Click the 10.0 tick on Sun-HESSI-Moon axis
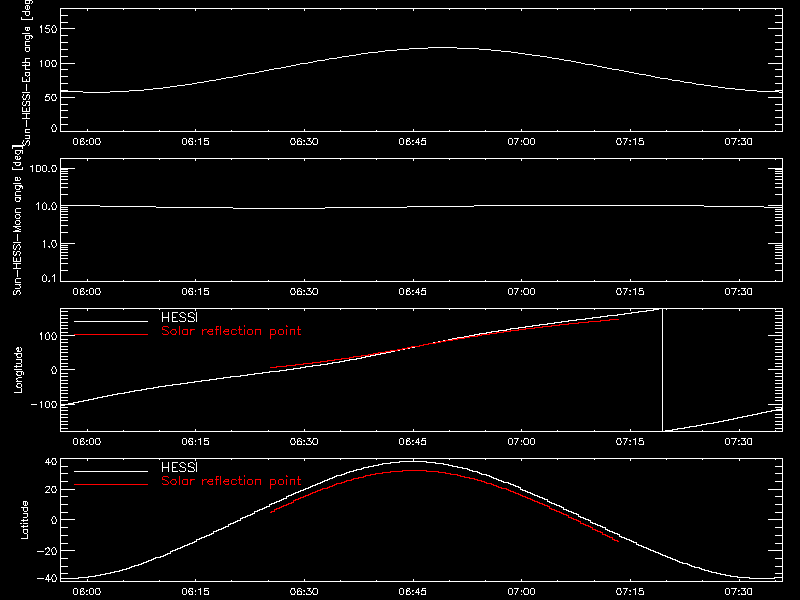Screen dimensions: 800x600 (x=46, y=207)
